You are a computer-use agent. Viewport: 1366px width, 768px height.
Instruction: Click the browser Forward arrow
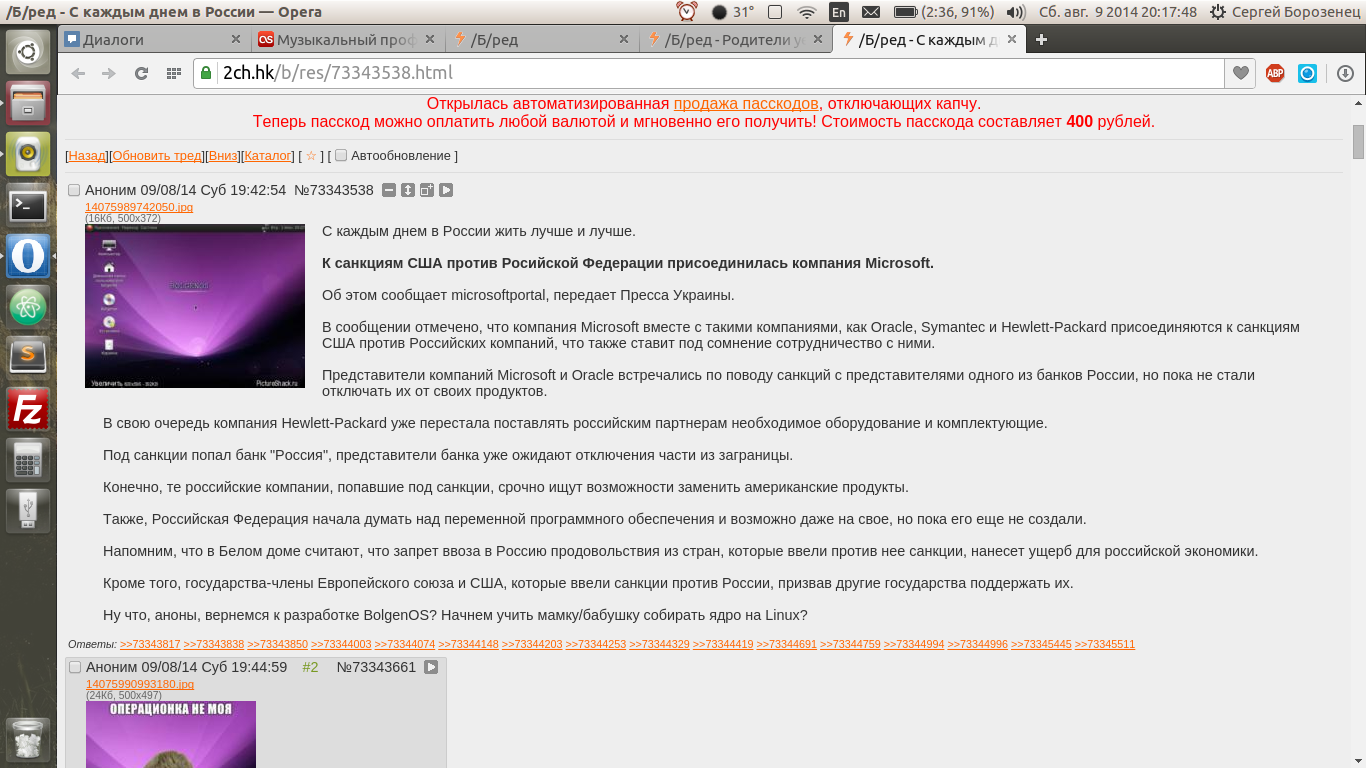point(109,73)
